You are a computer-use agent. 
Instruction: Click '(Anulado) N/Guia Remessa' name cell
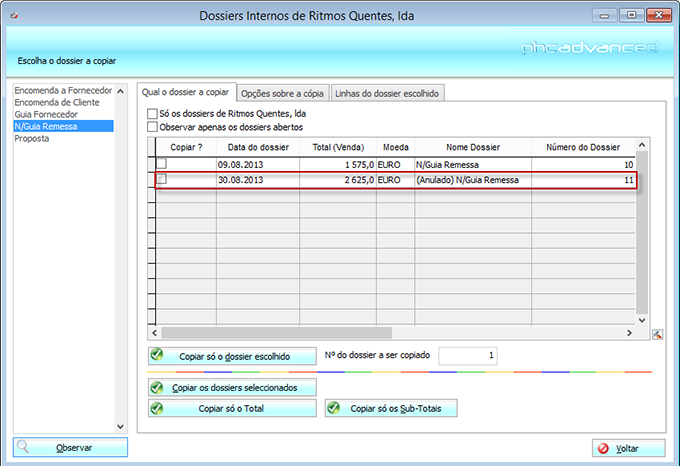473,180
